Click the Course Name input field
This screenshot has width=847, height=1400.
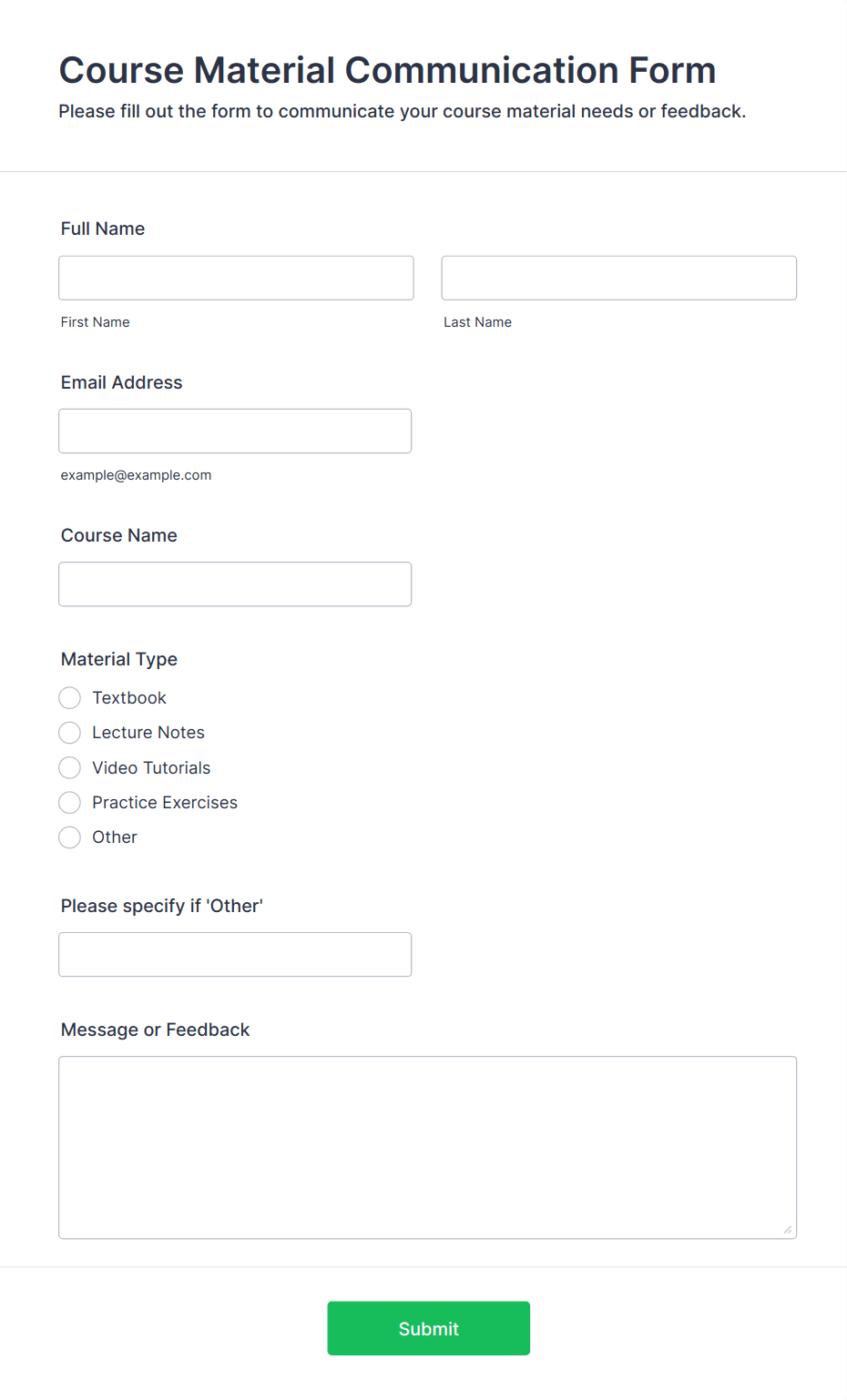point(235,584)
